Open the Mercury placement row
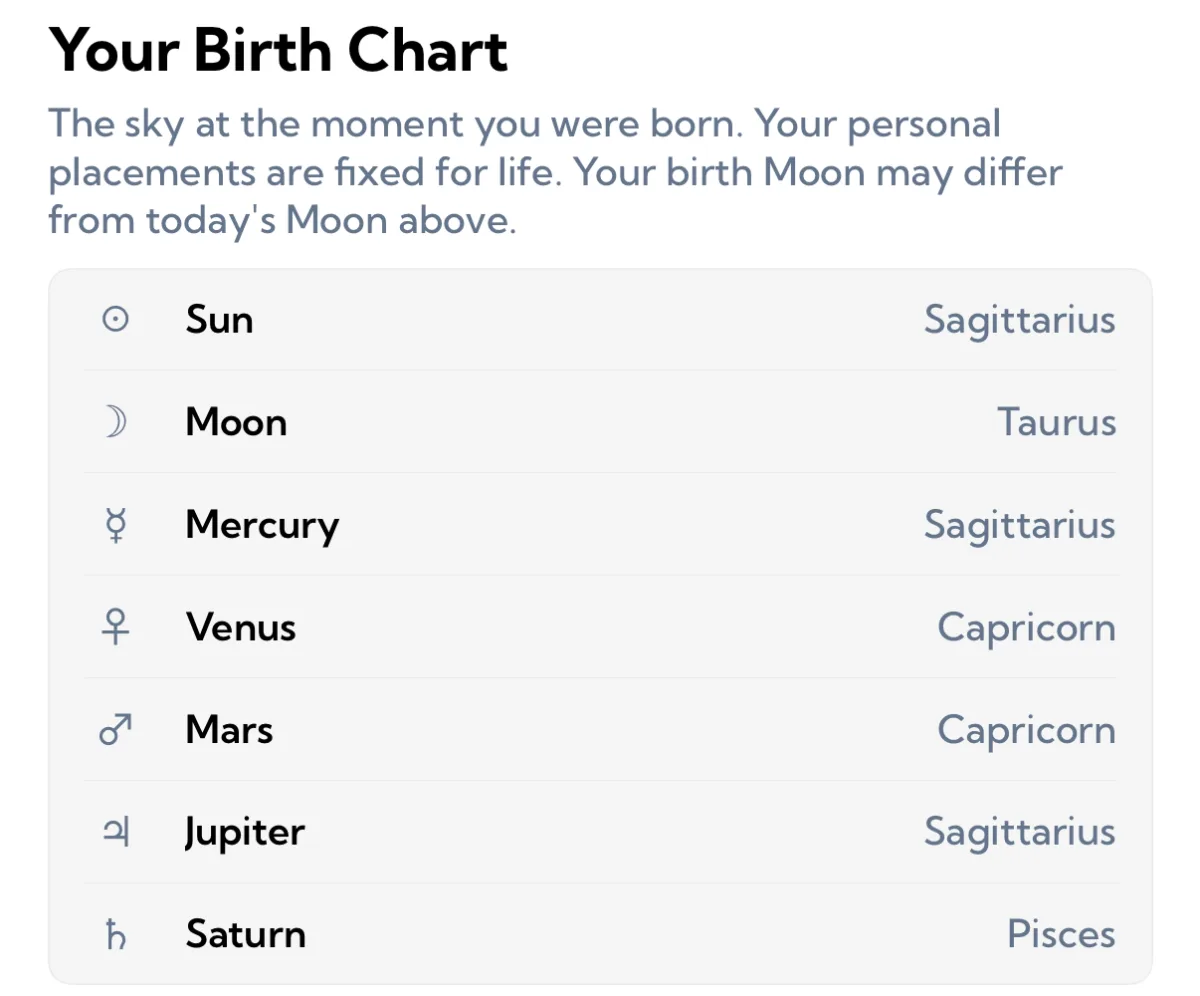The width and height of the screenshot is (1200, 996). coord(600,525)
